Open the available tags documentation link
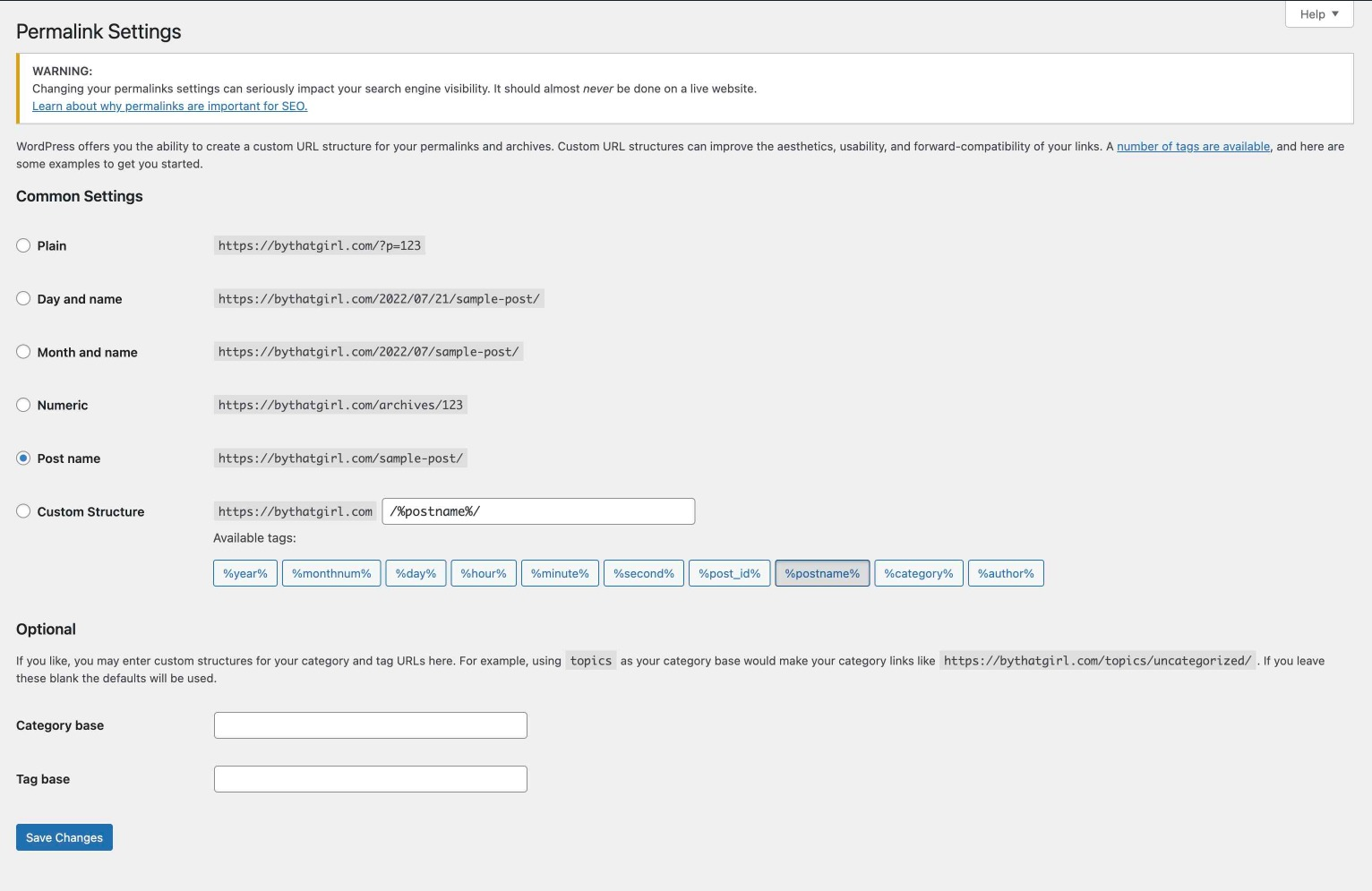Screen dimensions: 1372x891 tap(1192, 146)
